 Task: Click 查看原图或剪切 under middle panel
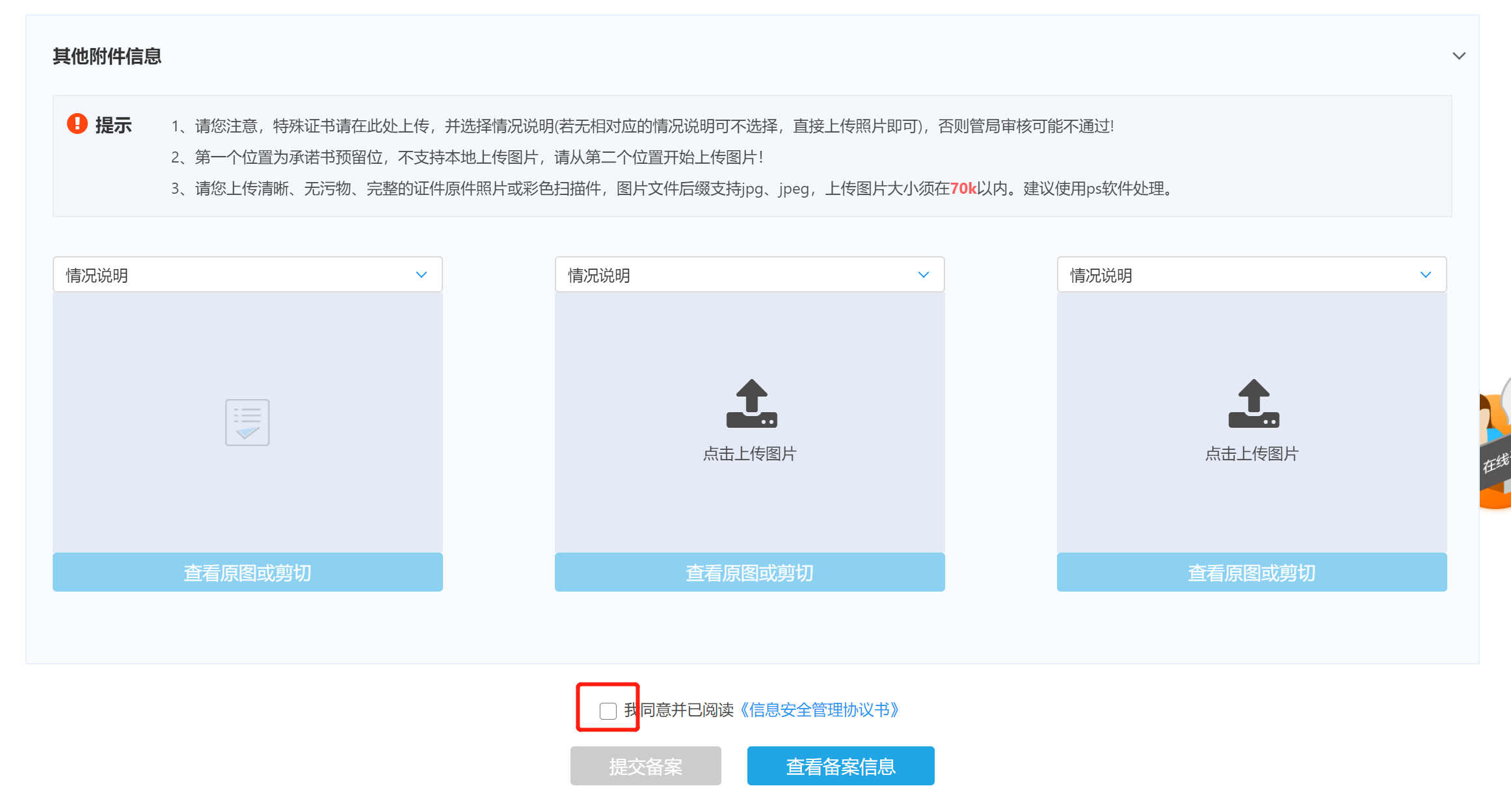[x=749, y=572]
